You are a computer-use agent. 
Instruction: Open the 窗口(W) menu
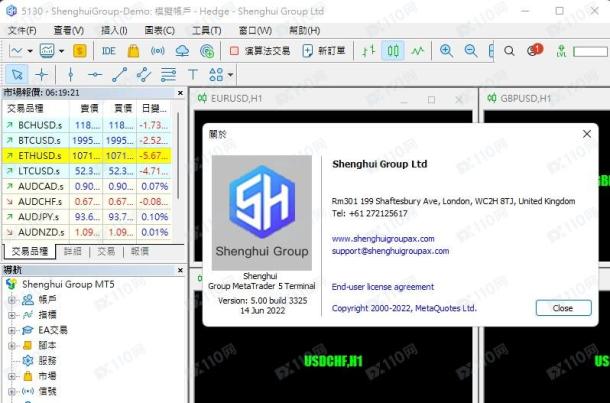coord(255,30)
